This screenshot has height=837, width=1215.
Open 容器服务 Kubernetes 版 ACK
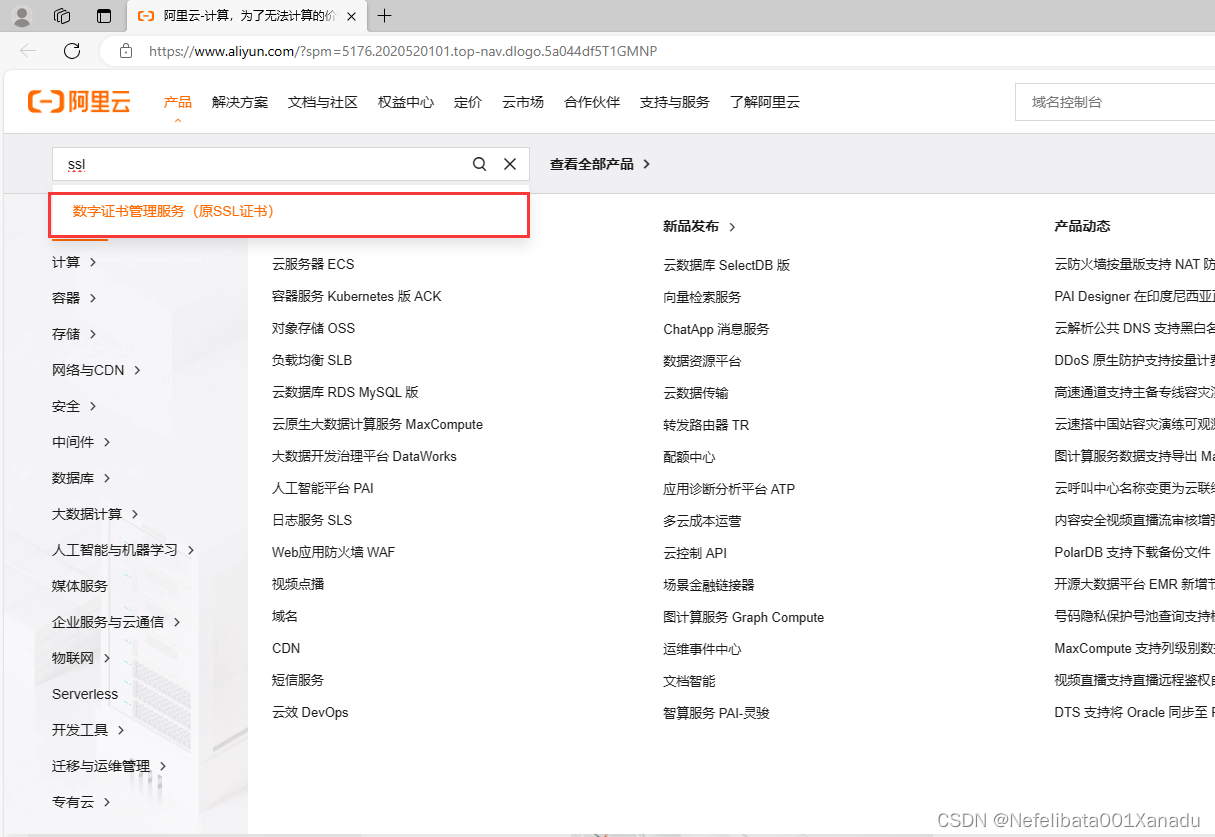pos(356,296)
